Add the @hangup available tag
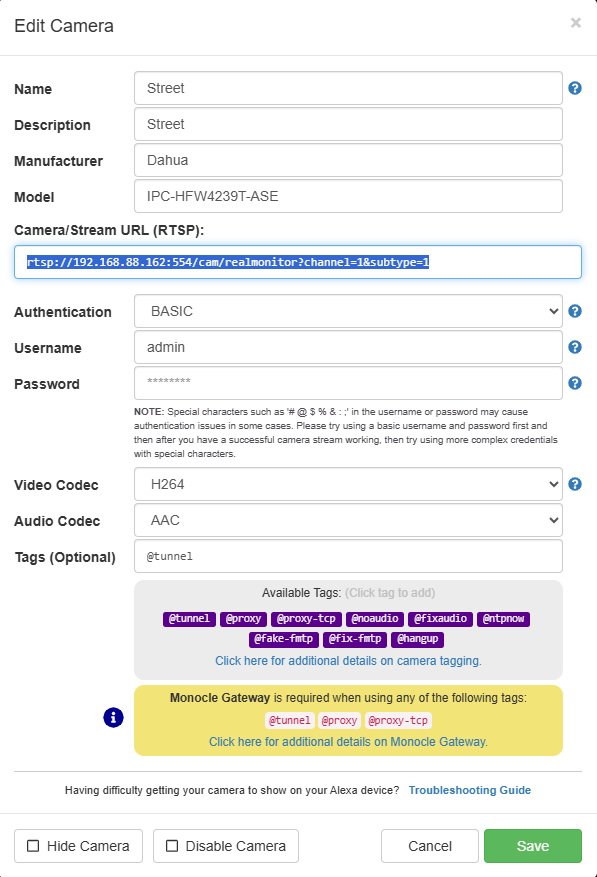597x877 pixels. click(x=417, y=639)
